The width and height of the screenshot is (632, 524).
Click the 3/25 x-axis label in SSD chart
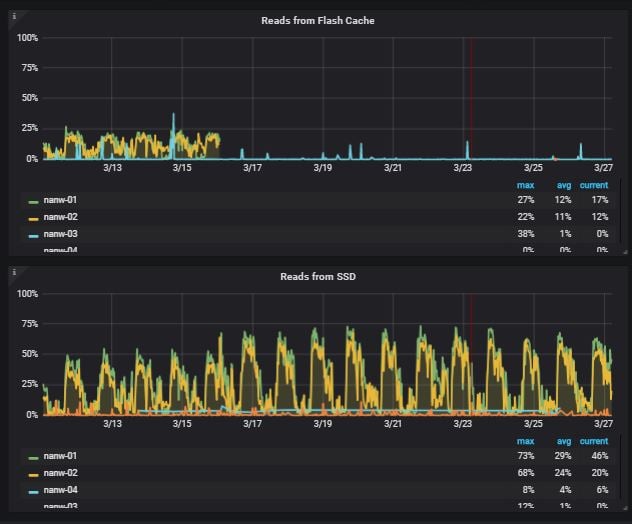coord(533,424)
